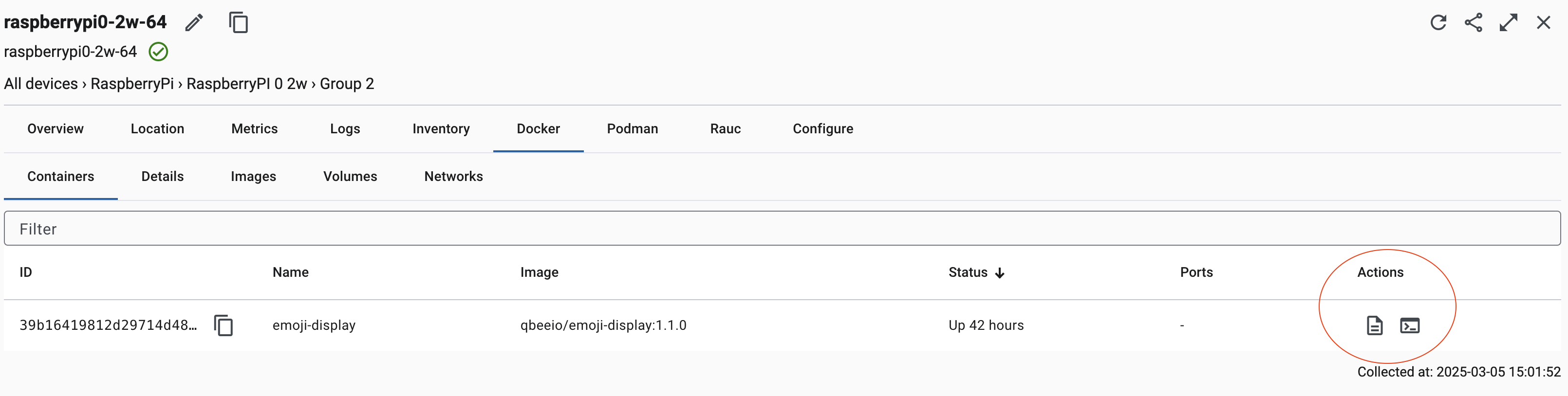Expand the Name column sorting options

[290, 272]
